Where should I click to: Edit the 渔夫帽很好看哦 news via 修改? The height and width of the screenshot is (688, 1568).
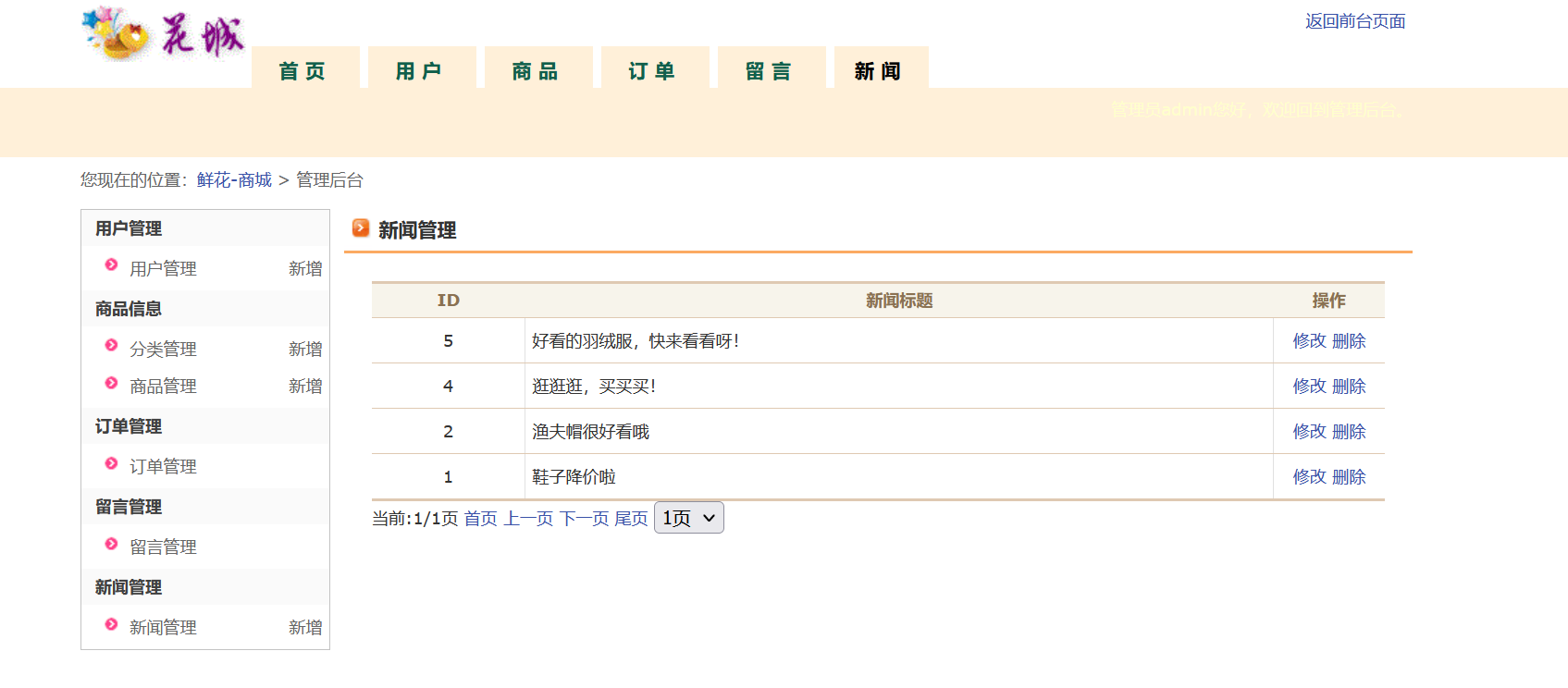tap(1310, 432)
